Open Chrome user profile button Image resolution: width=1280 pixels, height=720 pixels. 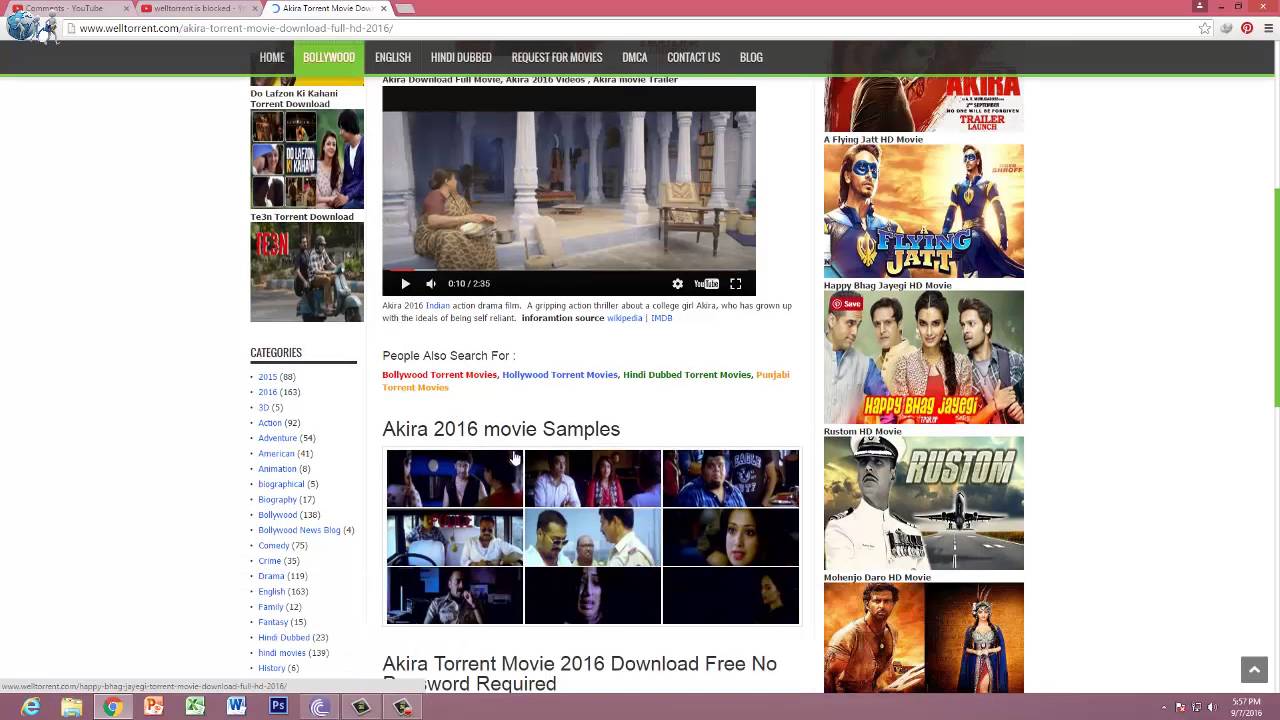point(1200,6)
